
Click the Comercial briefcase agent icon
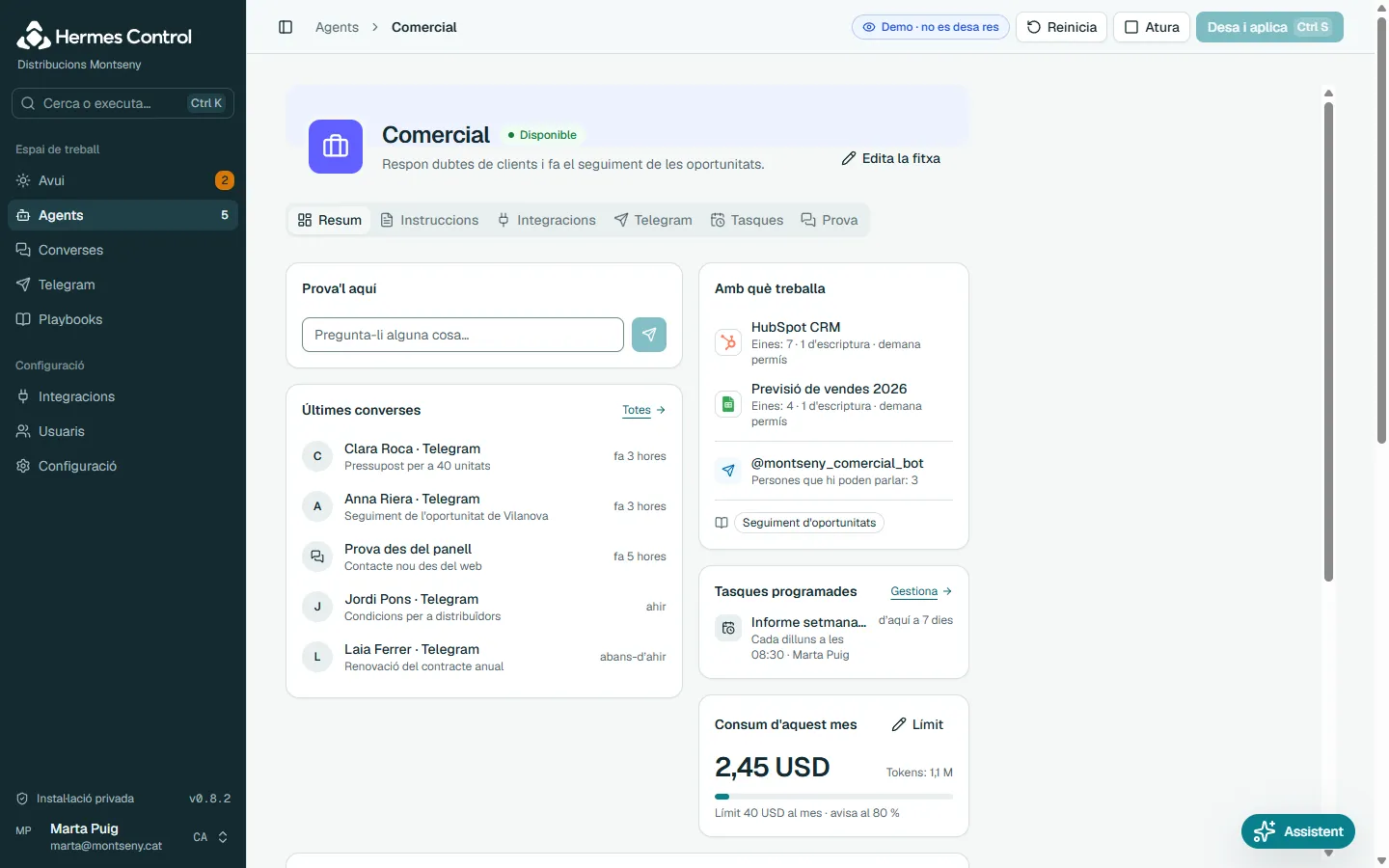coord(336,147)
